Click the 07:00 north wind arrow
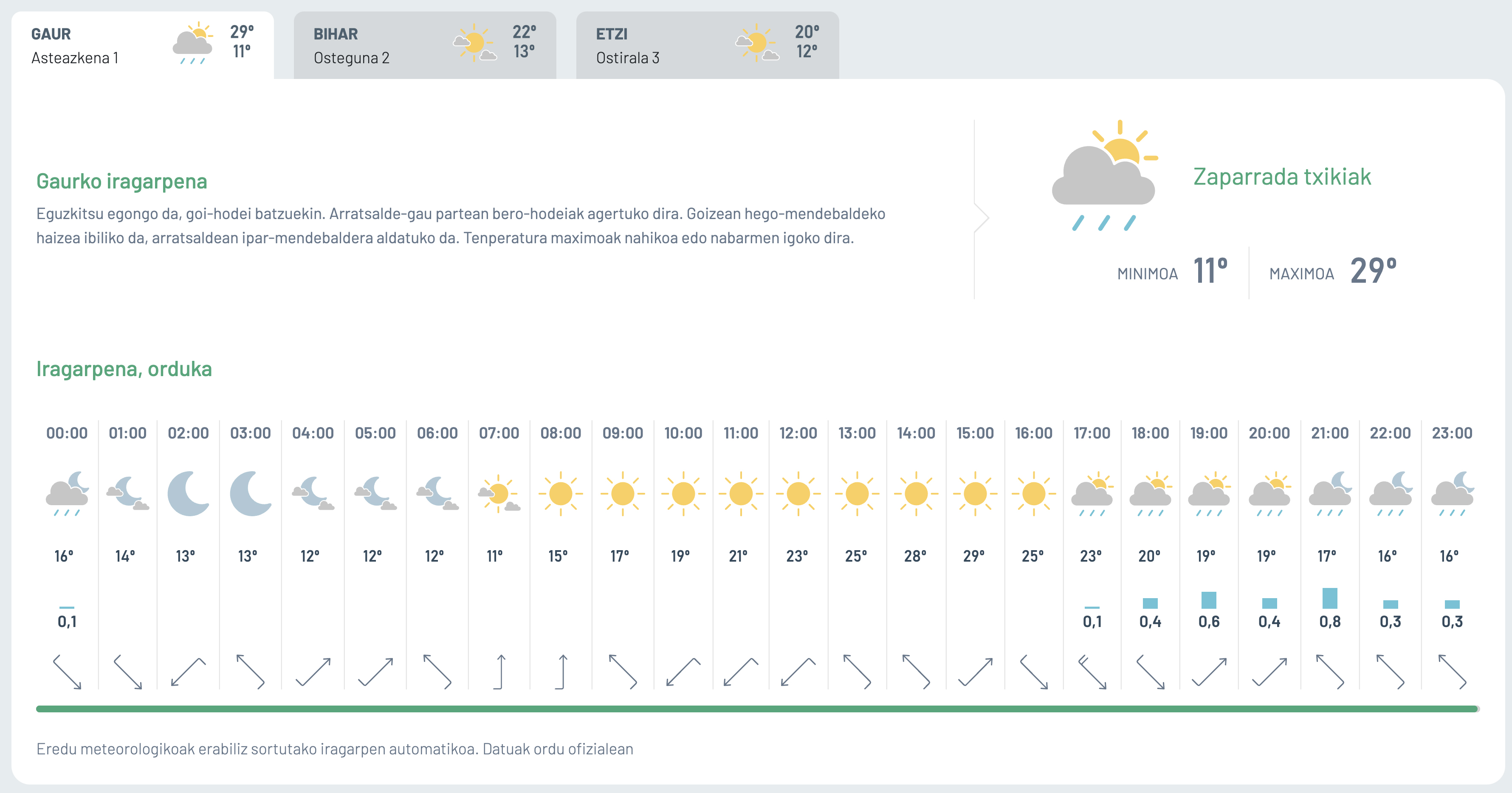This screenshot has height=793, width=1512. click(499, 672)
